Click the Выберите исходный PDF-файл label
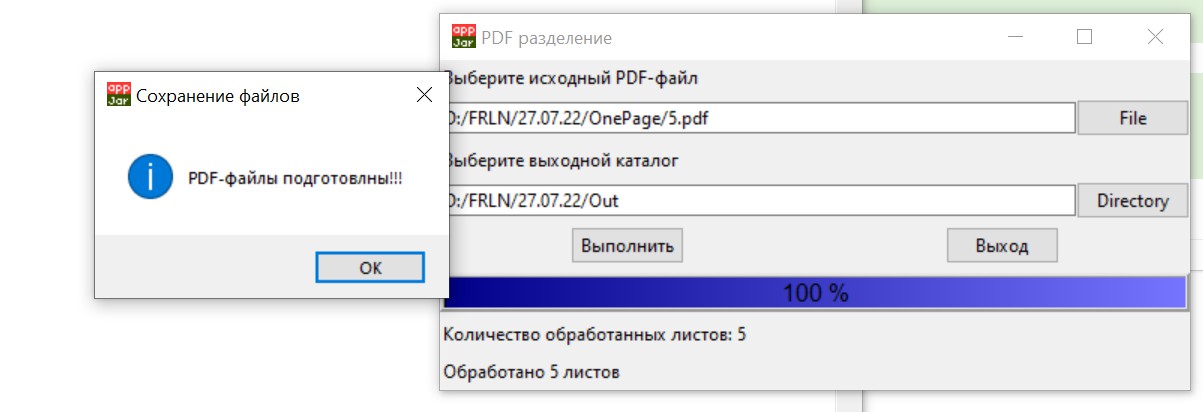This screenshot has height=412, width=1203. click(x=573, y=77)
